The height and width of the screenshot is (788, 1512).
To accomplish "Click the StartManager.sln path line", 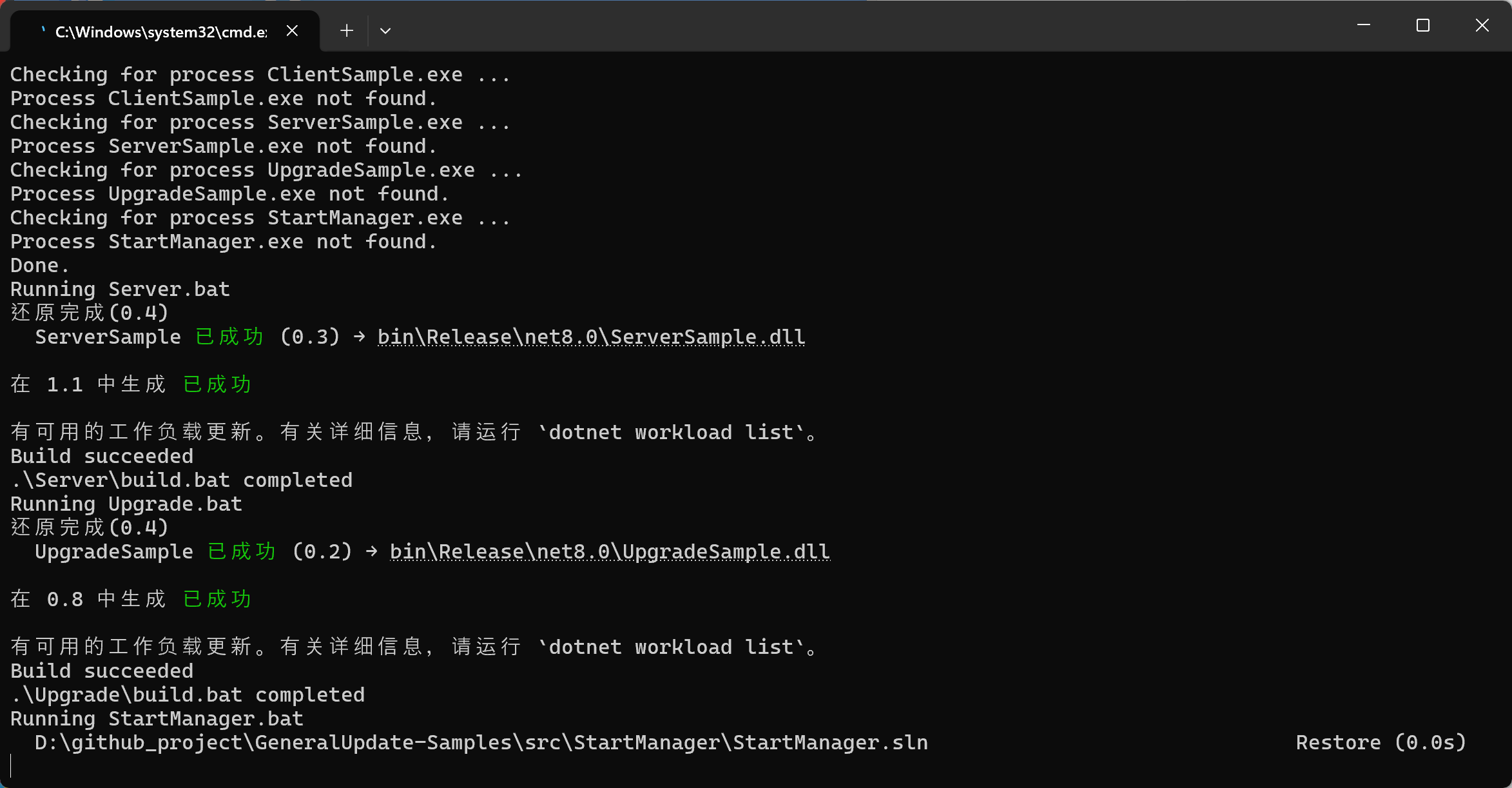I will click(481, 742).
